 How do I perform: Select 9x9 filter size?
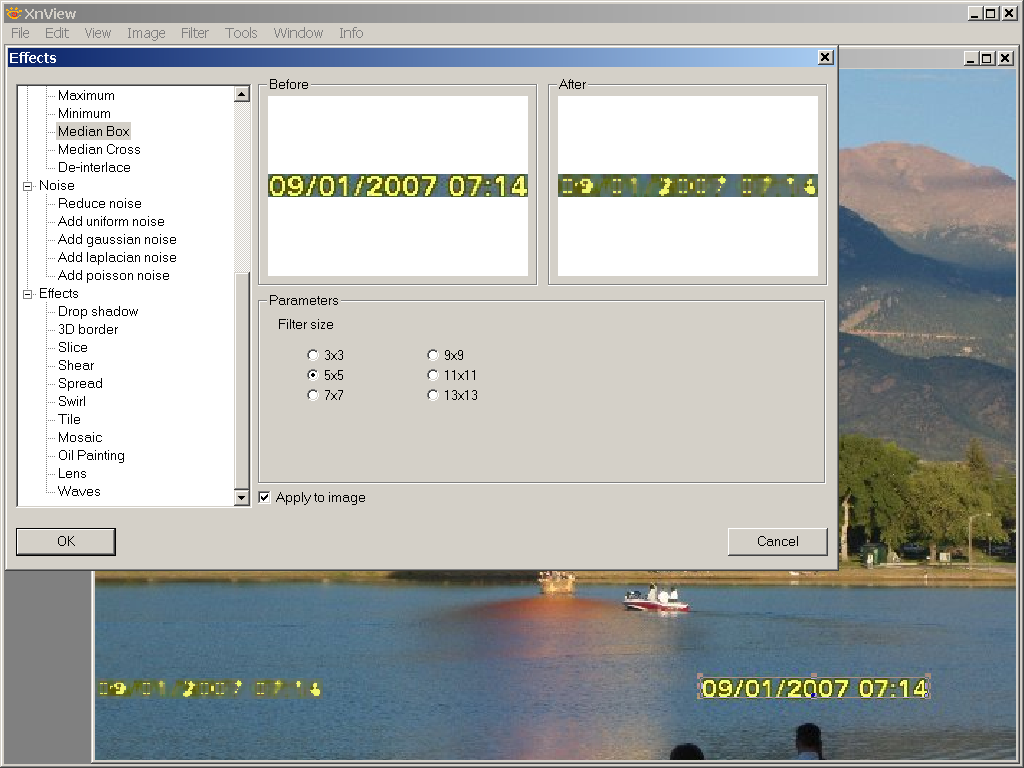point(432,355)
